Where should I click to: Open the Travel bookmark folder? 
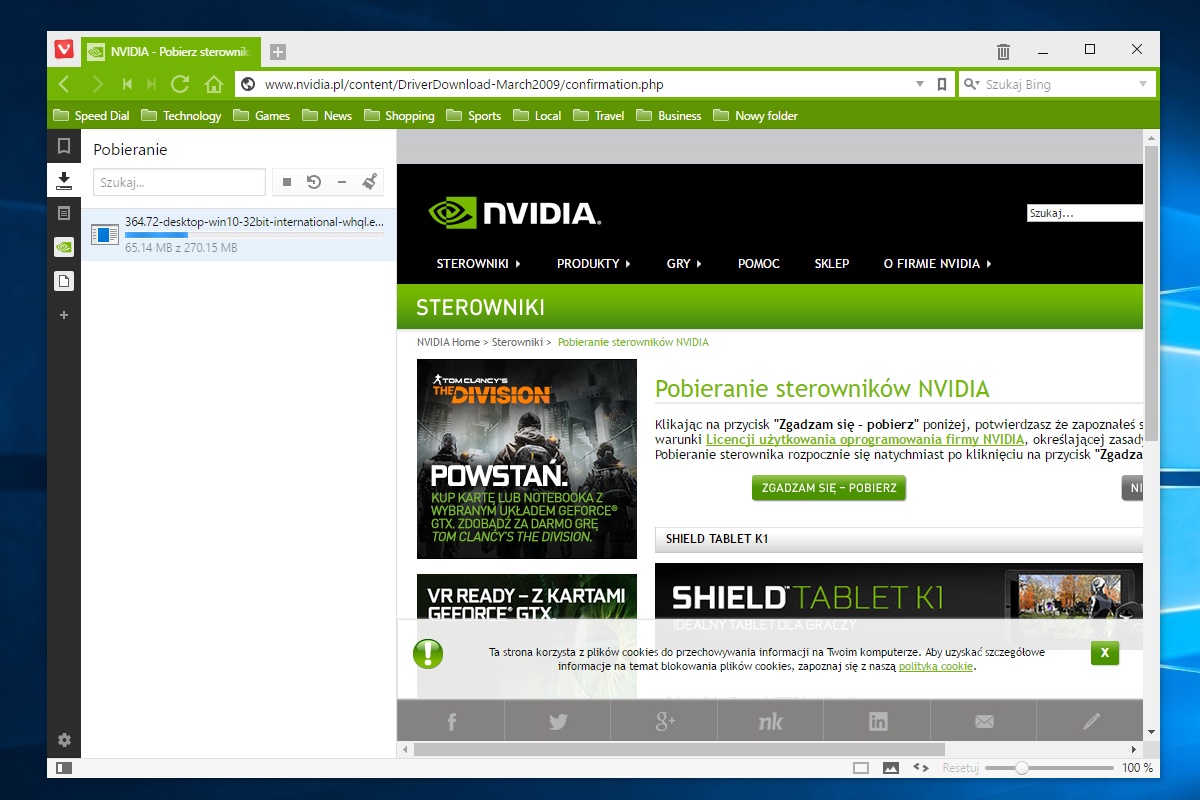coord(598,116)
